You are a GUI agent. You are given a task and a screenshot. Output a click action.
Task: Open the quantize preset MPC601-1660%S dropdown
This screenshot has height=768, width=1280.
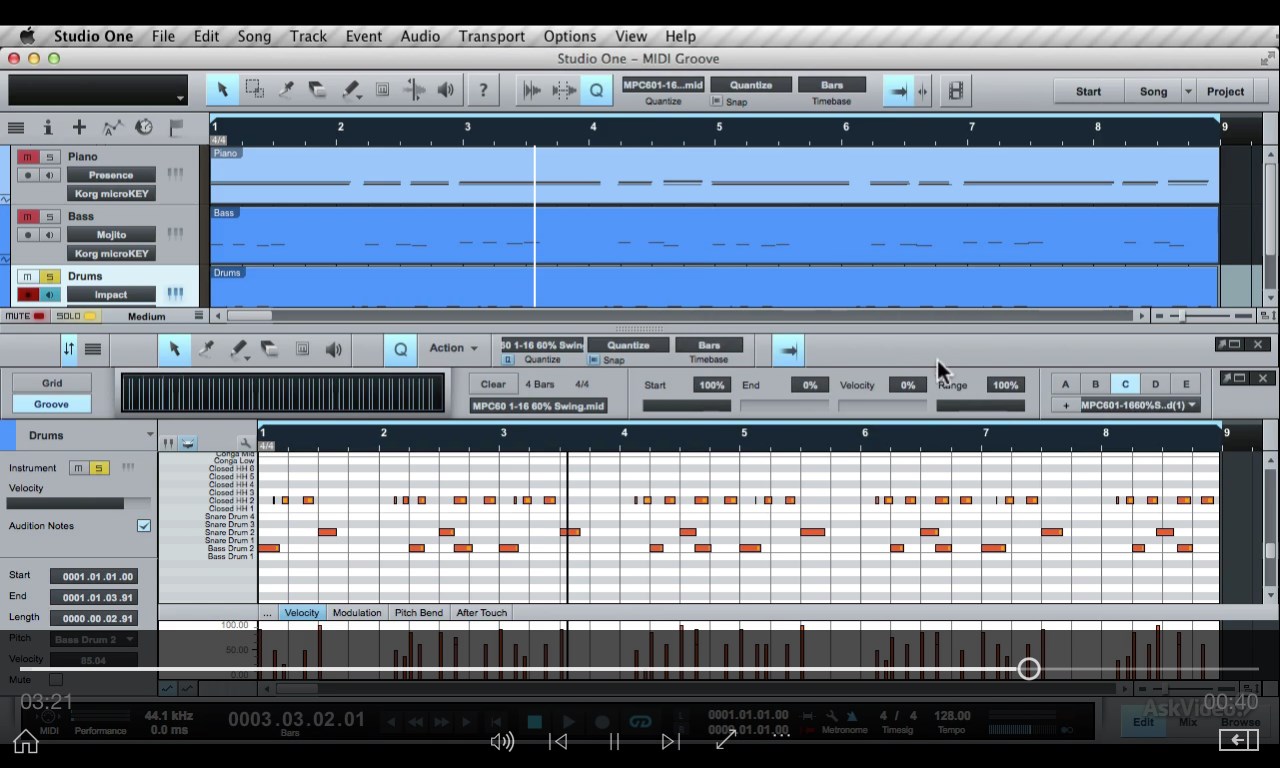[x=1139, y=405]
